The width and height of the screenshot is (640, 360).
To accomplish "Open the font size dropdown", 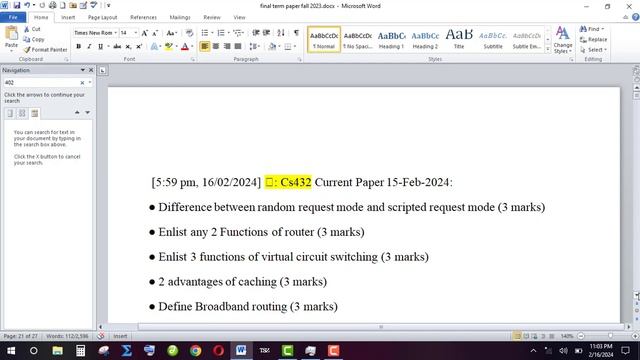I will coord(136,33).
